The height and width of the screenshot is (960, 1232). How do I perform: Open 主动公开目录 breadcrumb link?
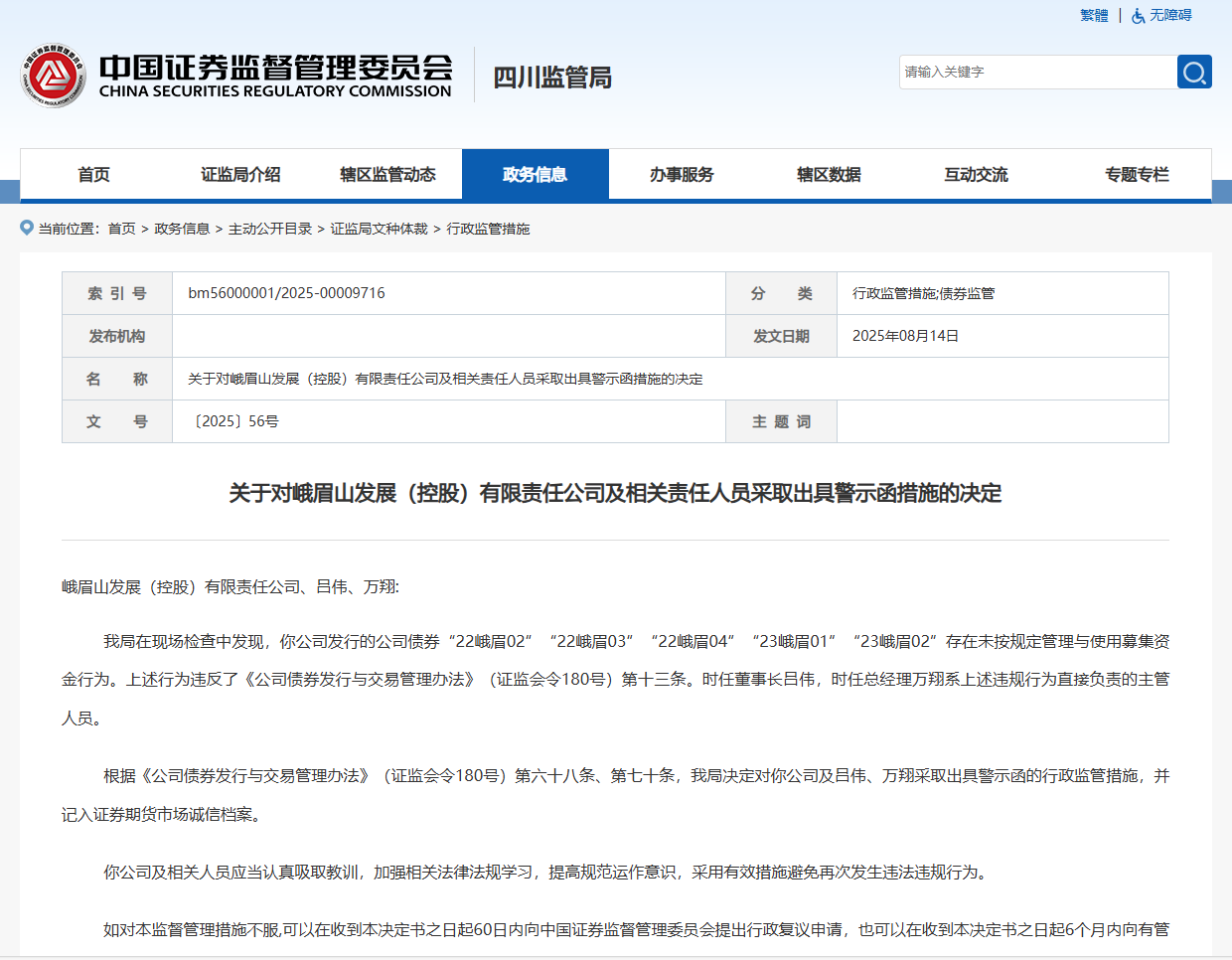[x=270, y=229]
